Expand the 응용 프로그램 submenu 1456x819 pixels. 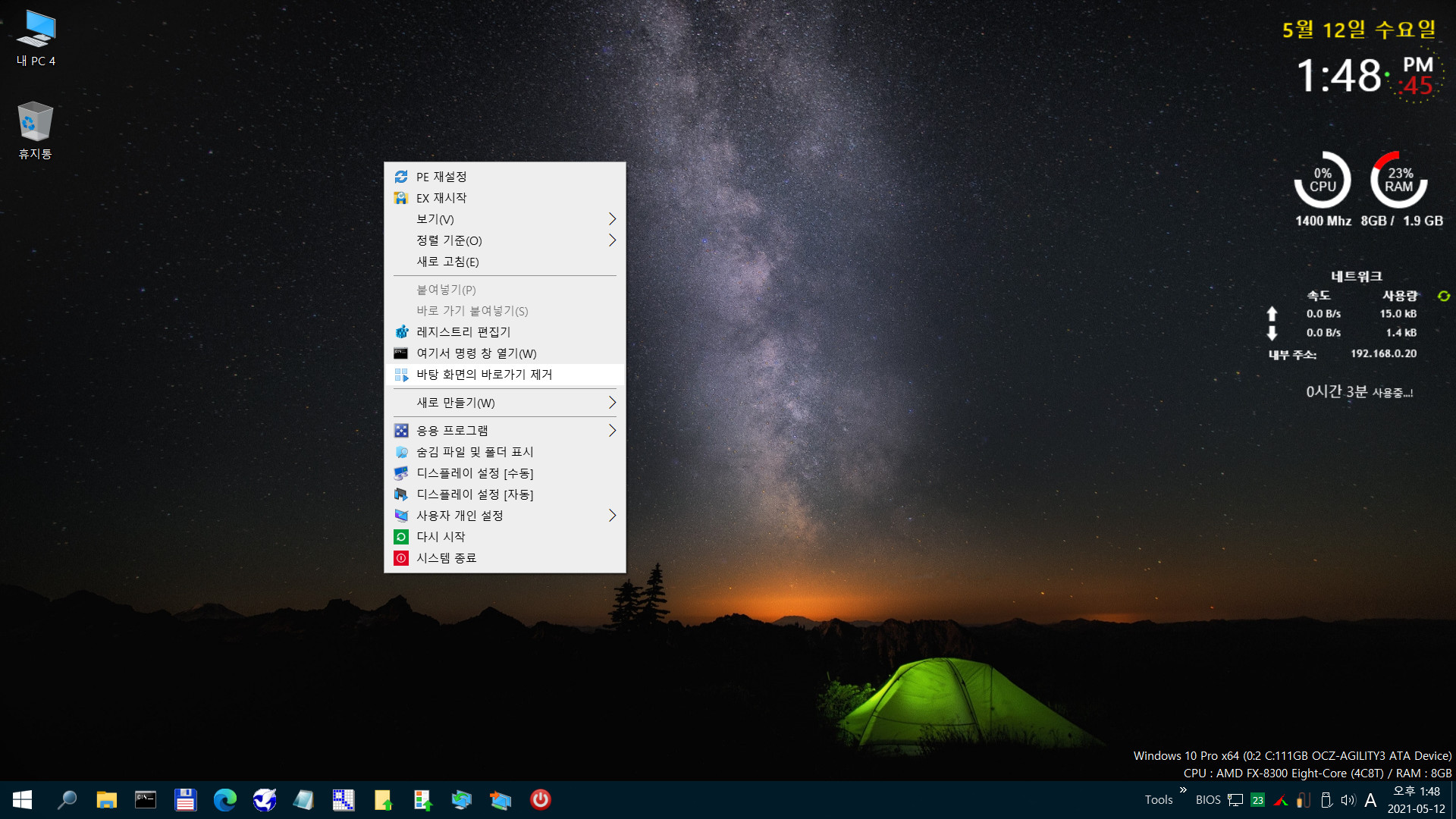click(505, 431)
